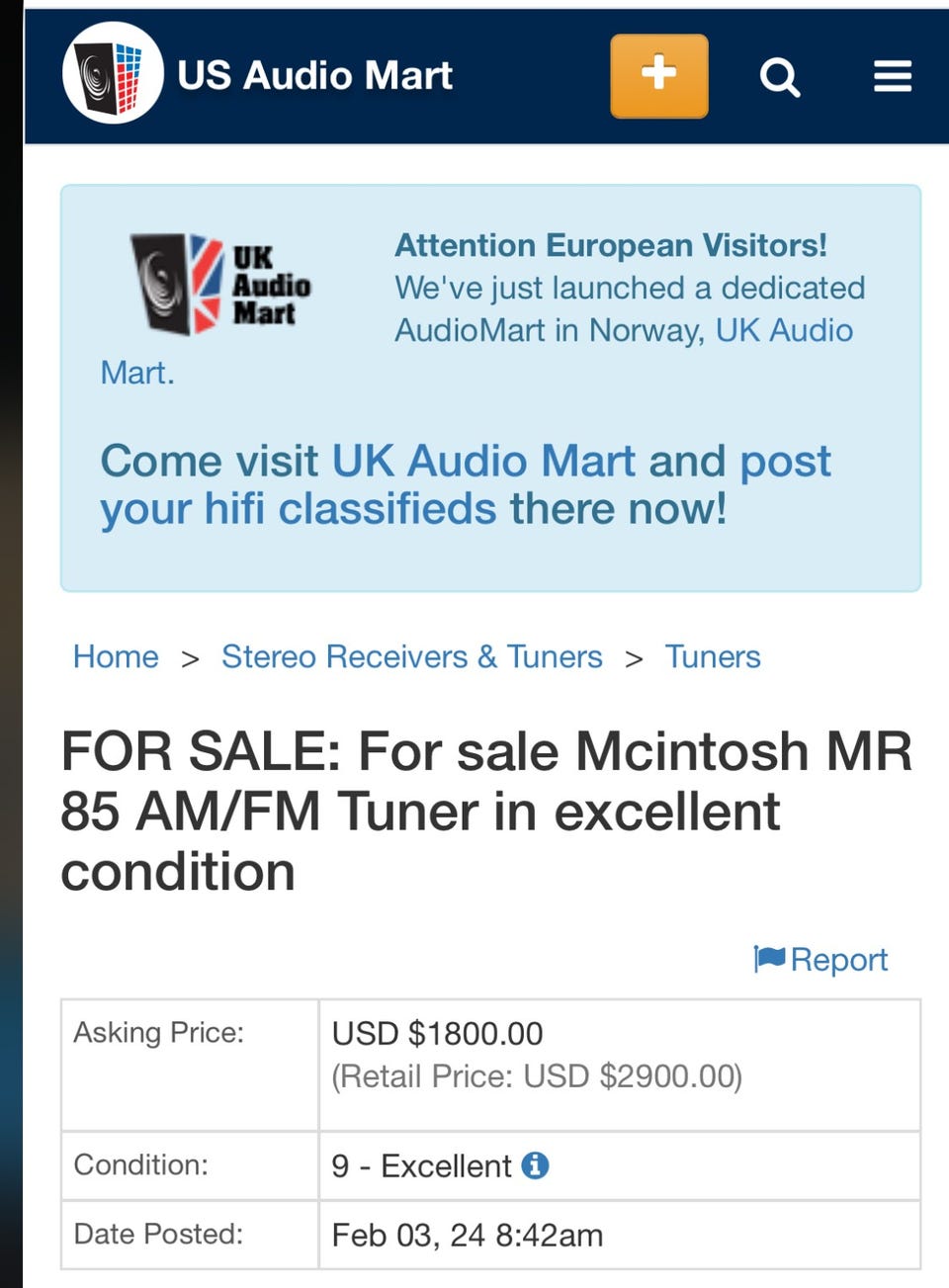Click the USD $1800.00 asking price
Viewport: 949px width, 1288px height.
click(437, 1033)
